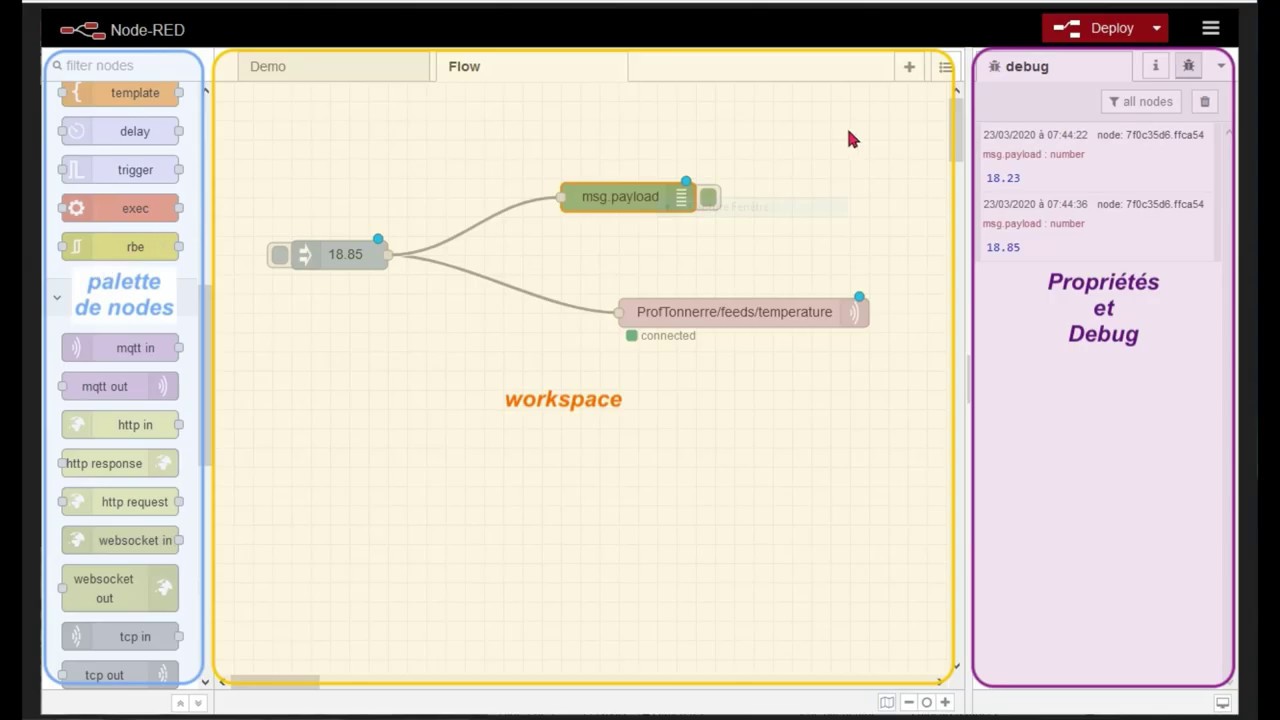Viewport: 1280px width, 720px height.
Task: Click the 07:44:36 debug message header
Action: pyautogui.click(x=1093, y=204)
